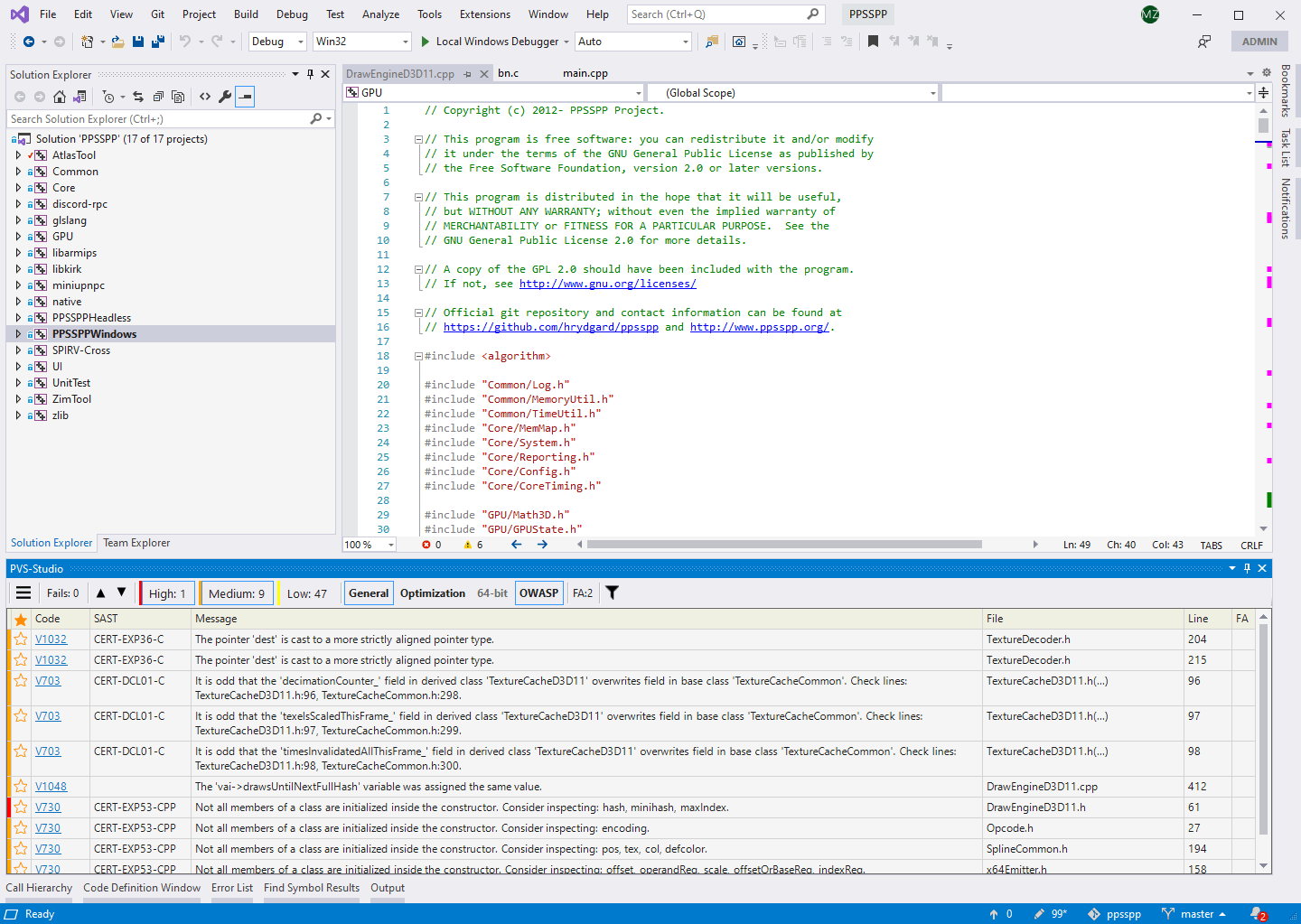
Task: Star the V1048 warning row
Action: coord(21,787)
